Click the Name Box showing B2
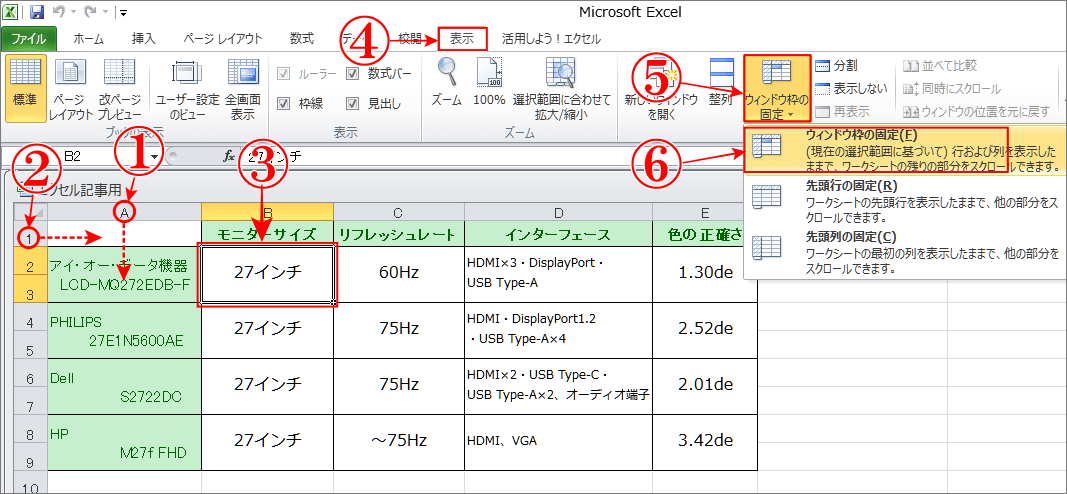This screenshot has width=1067, height=494. [73, 156]
